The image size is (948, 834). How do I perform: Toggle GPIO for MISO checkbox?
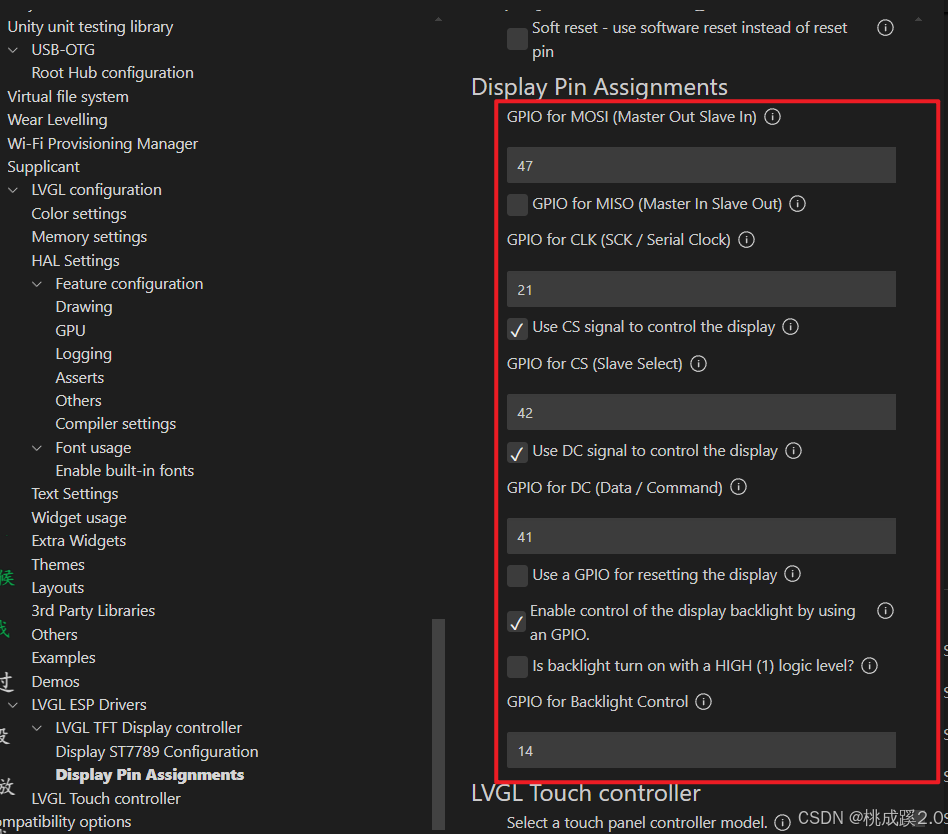[518, 204]
